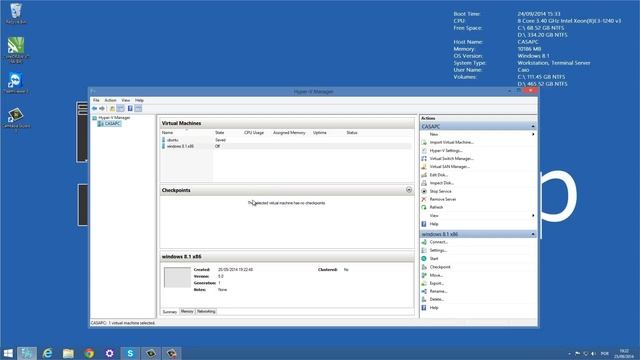
Task: Click Stop Service action
Action: point(440,191)
